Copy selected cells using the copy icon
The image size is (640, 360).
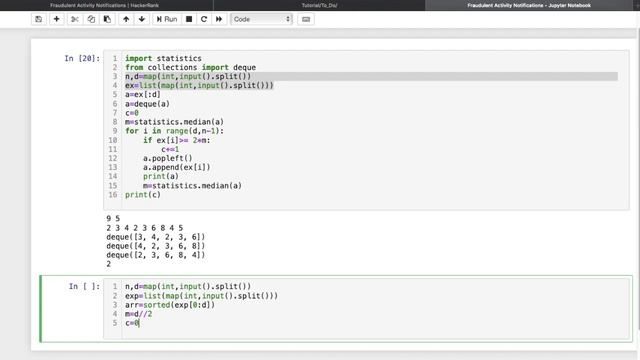(x=91, y=19)
